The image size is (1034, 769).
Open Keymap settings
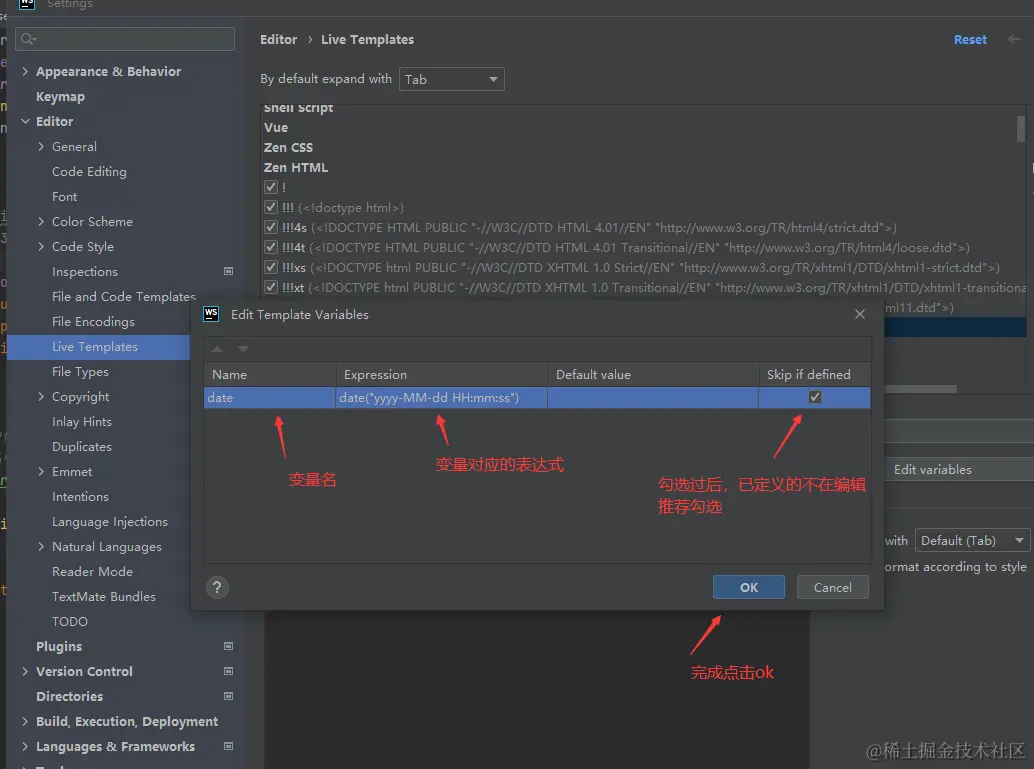tap(60, 96)
